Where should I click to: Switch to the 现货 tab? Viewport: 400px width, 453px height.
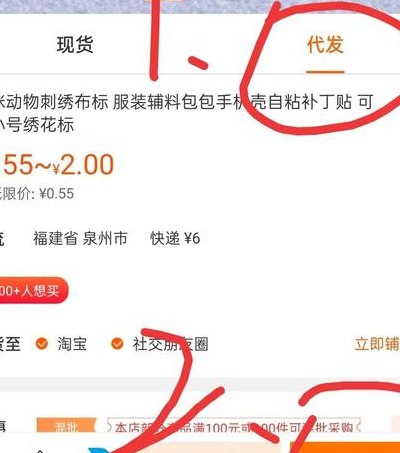pos(75,44)
